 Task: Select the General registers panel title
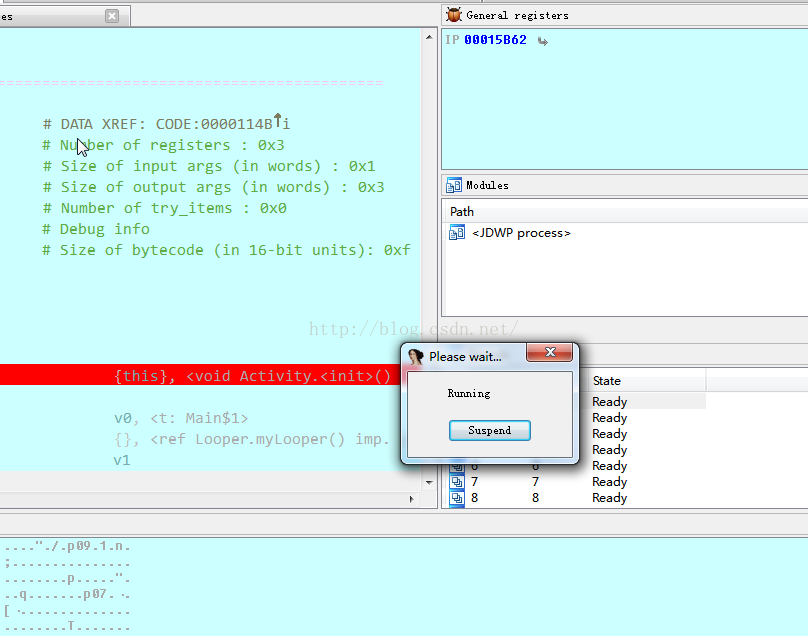click(517, 15)
